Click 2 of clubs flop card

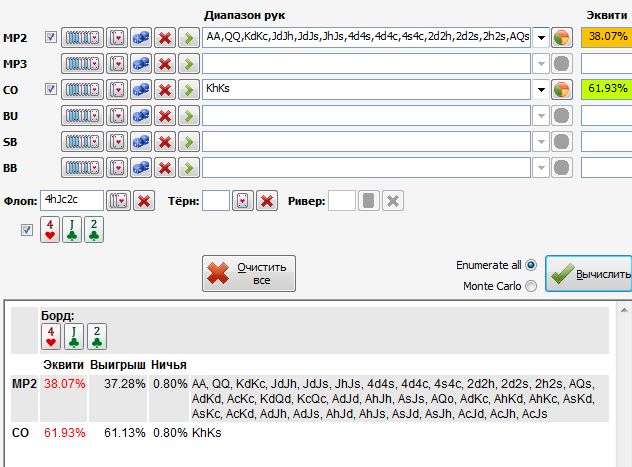point(94,230)
